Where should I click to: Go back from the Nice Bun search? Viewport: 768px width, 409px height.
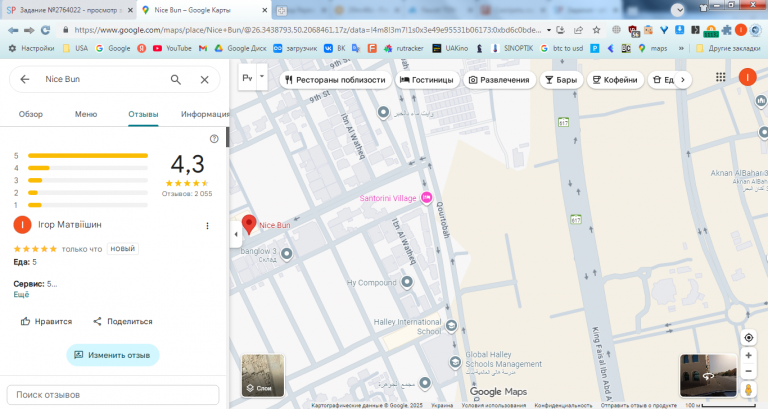[x=24, y=79]
